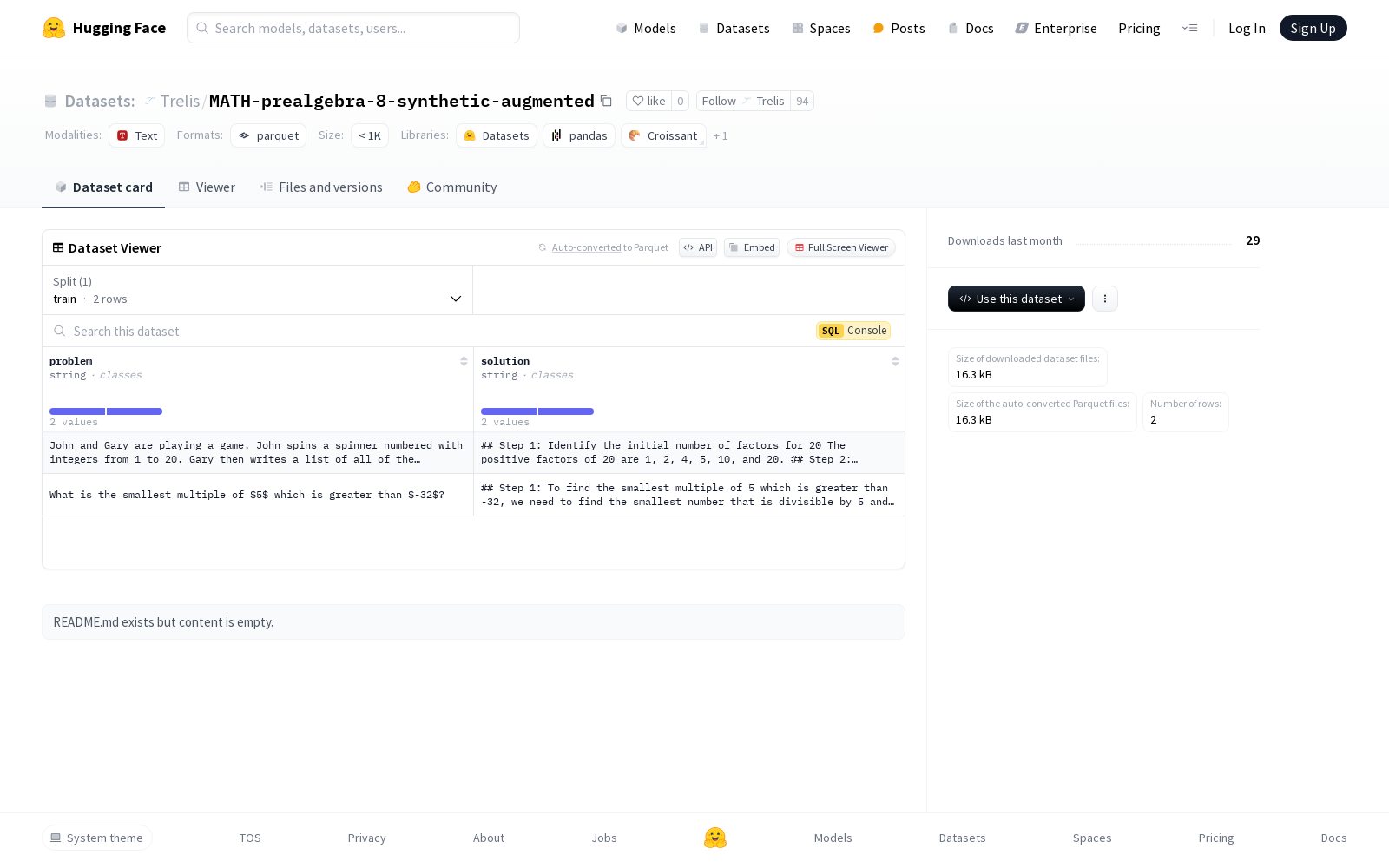Sort the solution column using its arrows
Viewport: 1389px width, 868px height.
click(x=895, y=361)
